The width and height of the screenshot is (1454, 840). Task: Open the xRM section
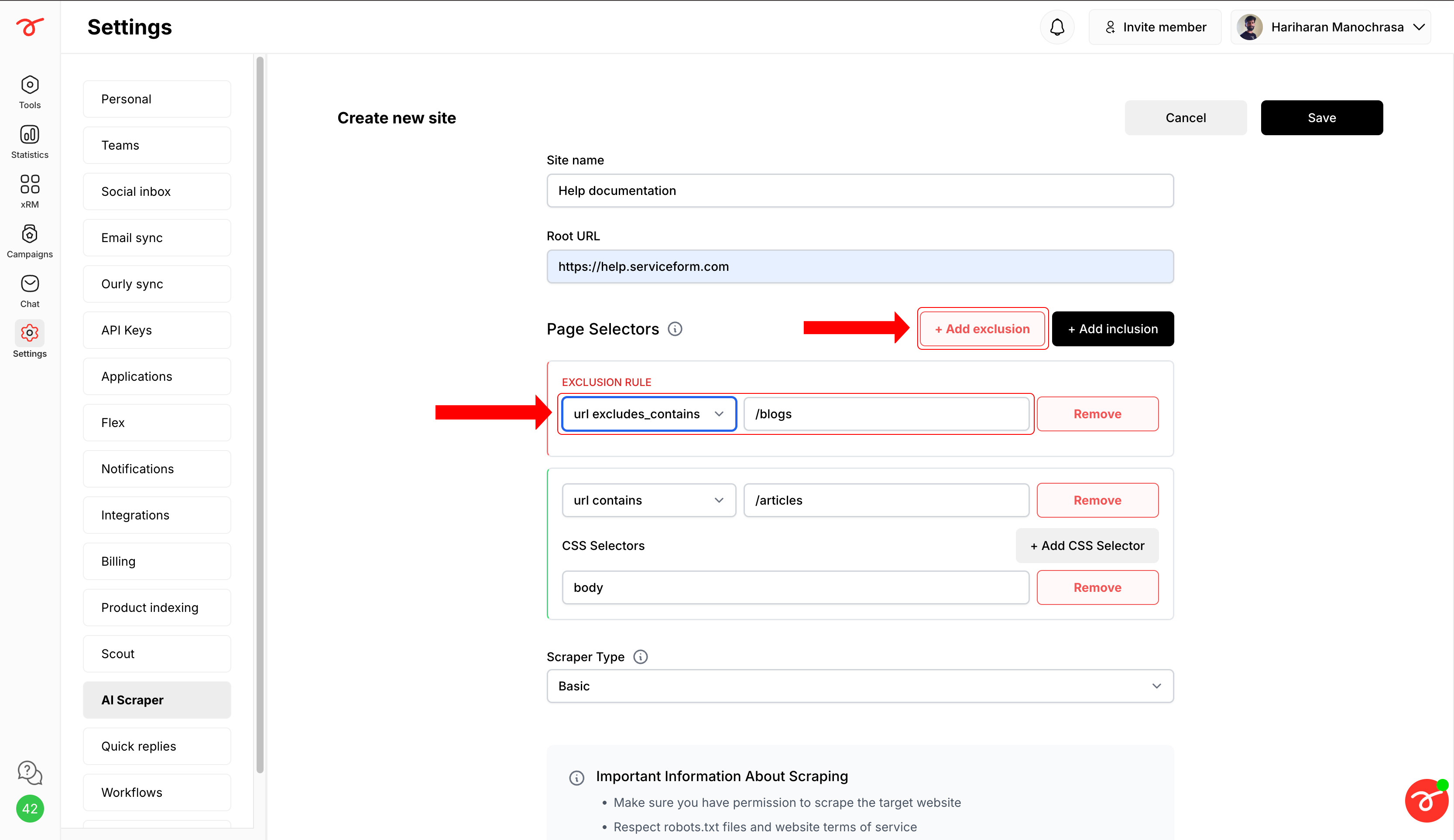29,191
